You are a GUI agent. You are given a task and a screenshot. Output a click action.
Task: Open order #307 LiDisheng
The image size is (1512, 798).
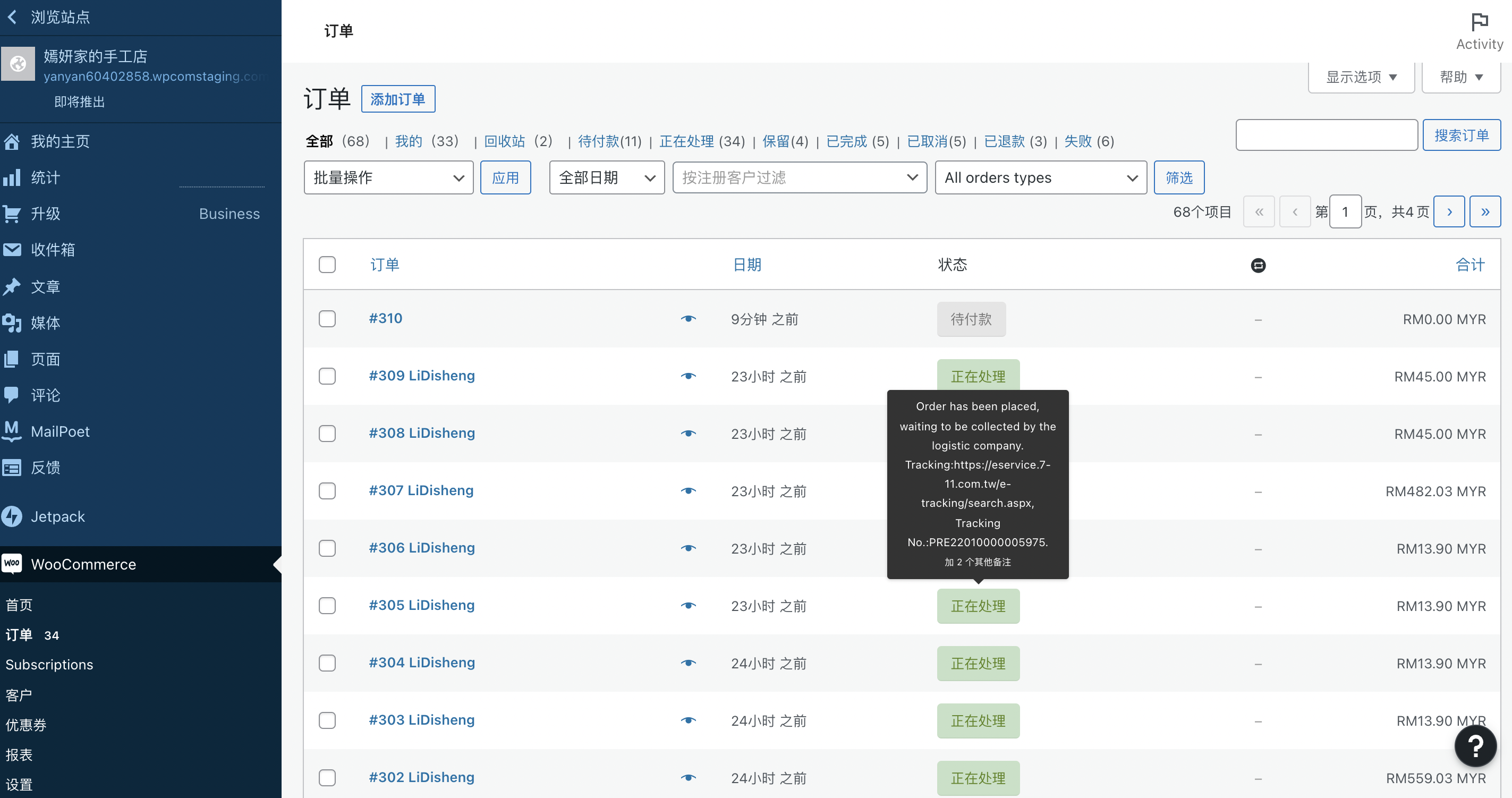(421, 490)
